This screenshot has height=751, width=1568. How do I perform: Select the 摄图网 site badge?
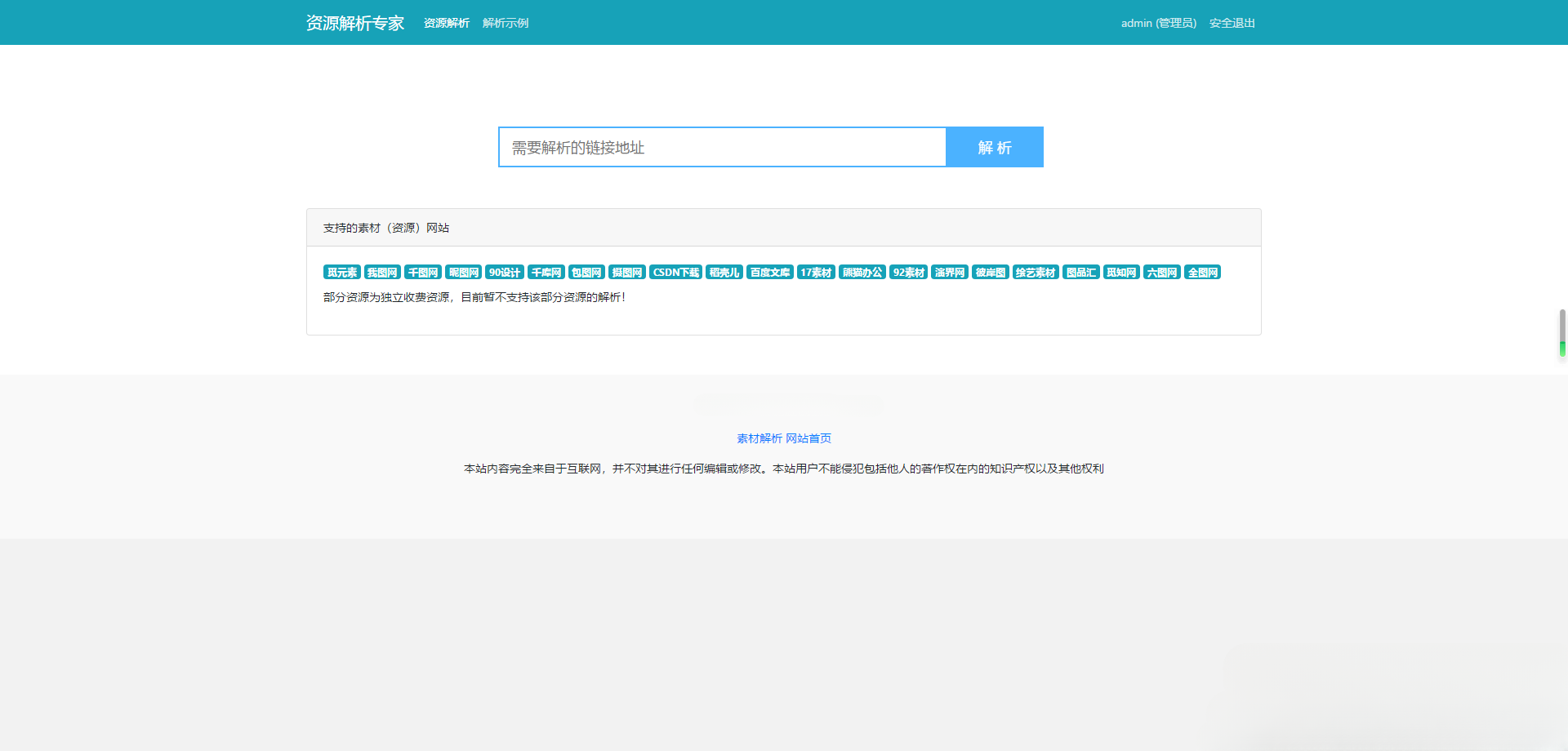coord(626,272)
